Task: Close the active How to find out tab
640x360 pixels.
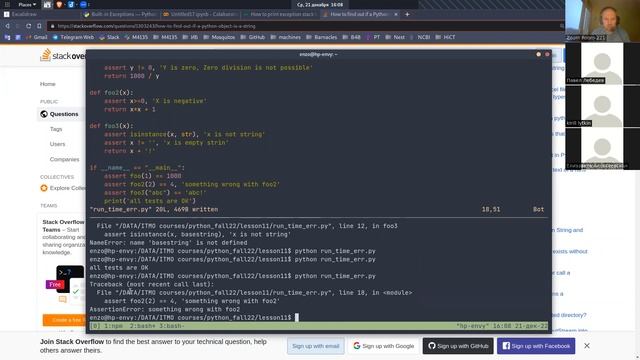Action: [x=396, y=14]
